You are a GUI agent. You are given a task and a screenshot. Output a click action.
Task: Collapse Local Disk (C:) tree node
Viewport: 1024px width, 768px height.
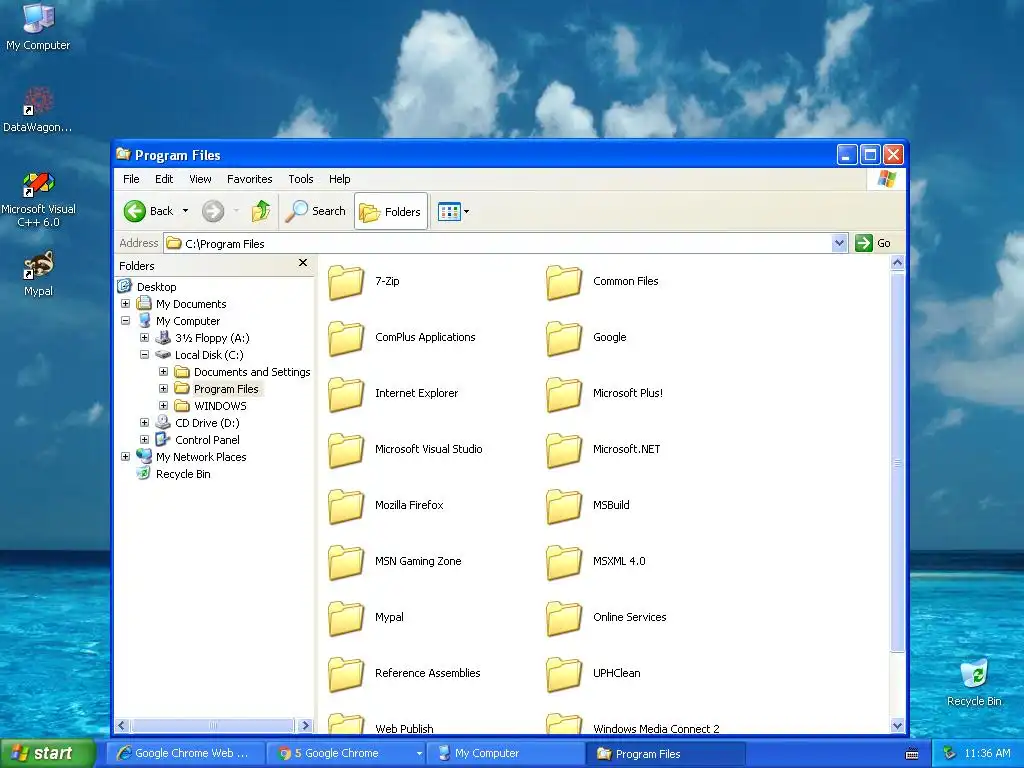point(144,355)
